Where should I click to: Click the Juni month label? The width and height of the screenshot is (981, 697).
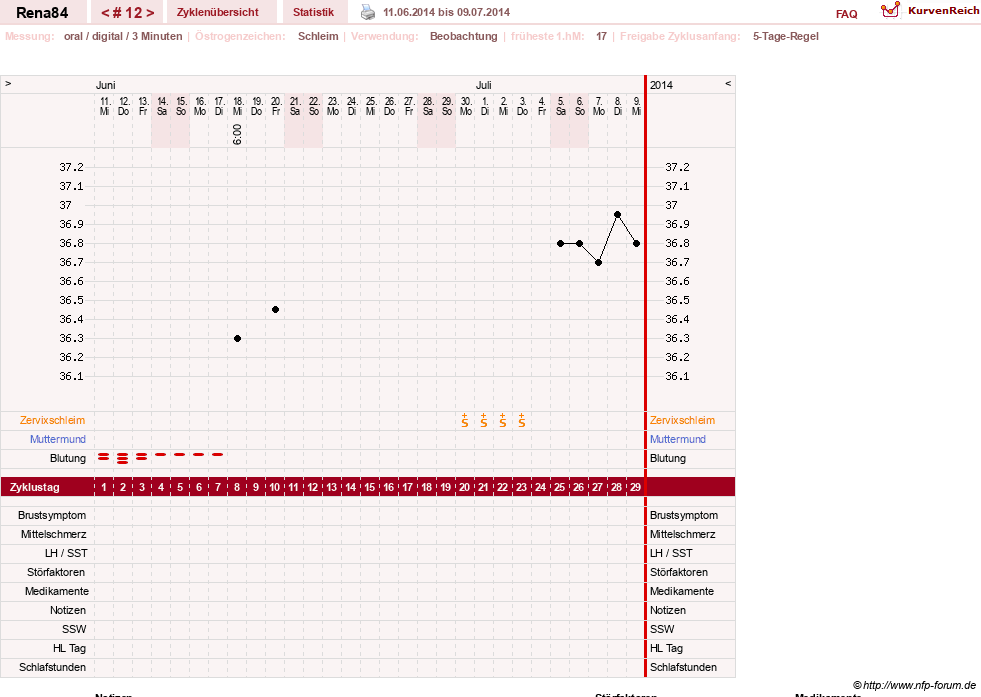pos(106,85)
